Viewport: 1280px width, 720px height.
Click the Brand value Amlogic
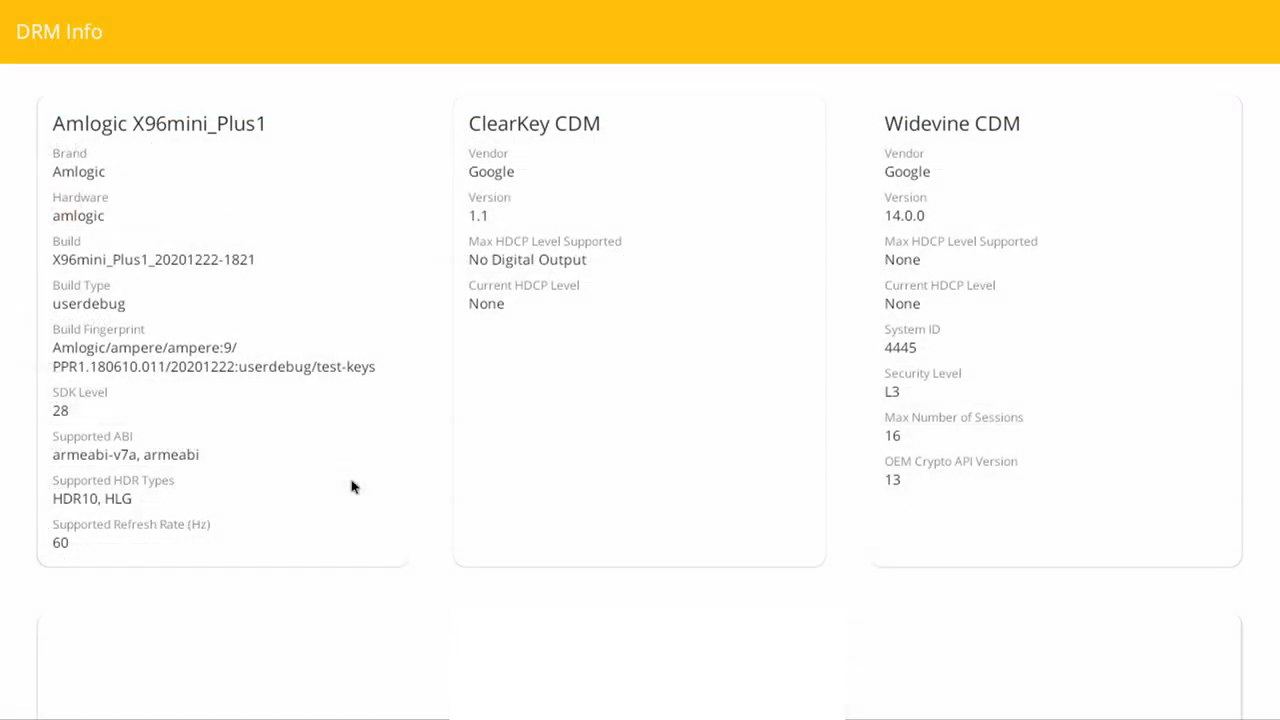(x=79, y=172)
